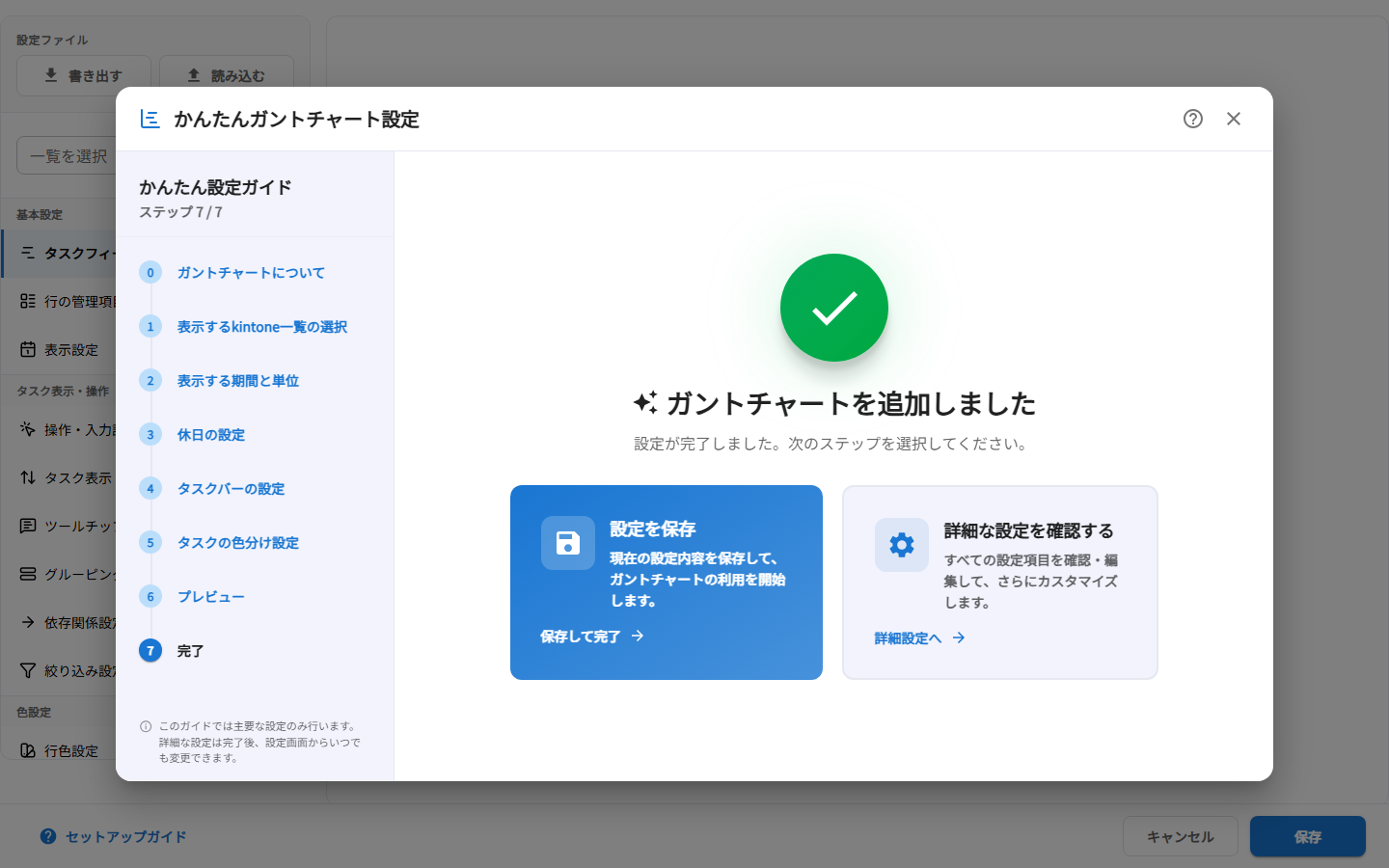This screenshot has height=868, width=1389.
Task: Click the gantt chart logo icon in dialog title
Action: 150,119
